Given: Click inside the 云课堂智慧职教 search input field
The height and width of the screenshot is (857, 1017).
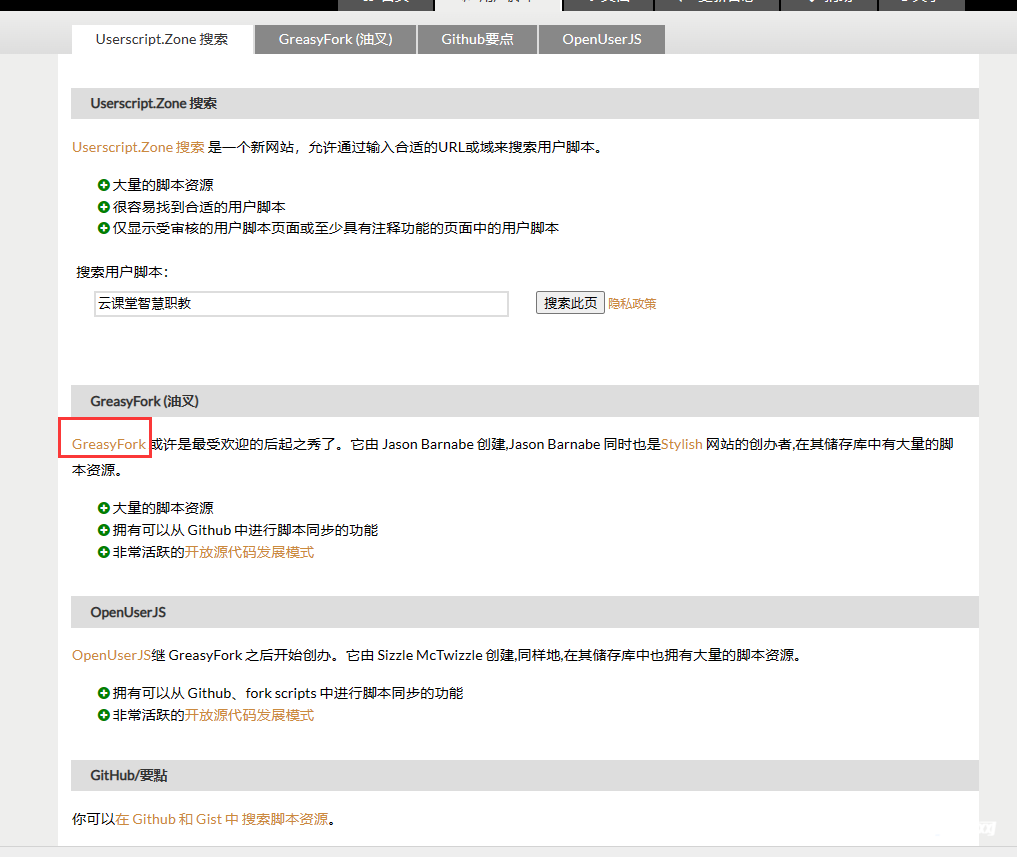Looking at the screenshot, I should coord(300,303).
